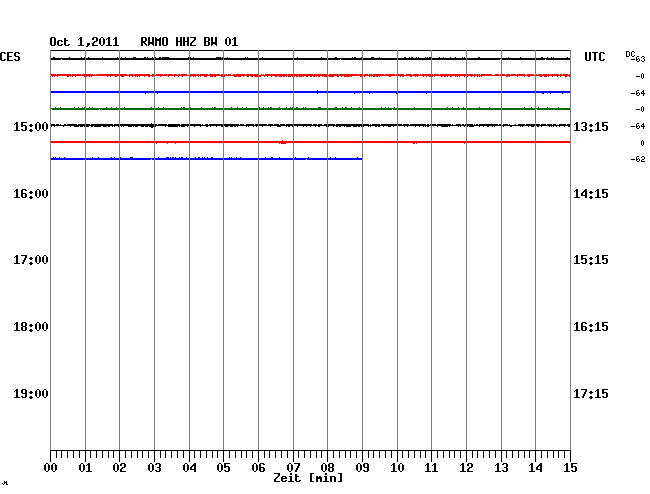
Task: Click the '15:15' UTC time label
Action: click(x=591, y=260)
